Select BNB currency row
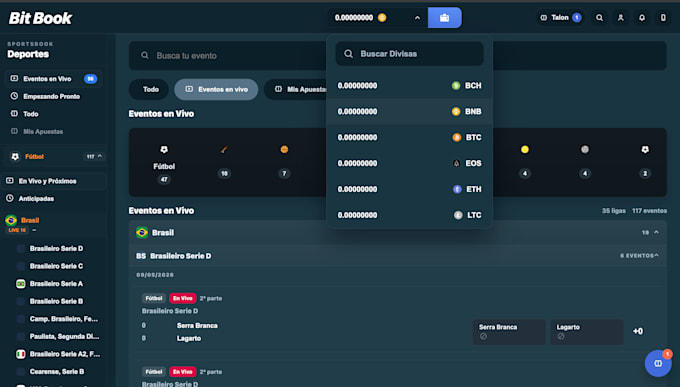Screen dimensions: 680x387 [x=409, y=112]
